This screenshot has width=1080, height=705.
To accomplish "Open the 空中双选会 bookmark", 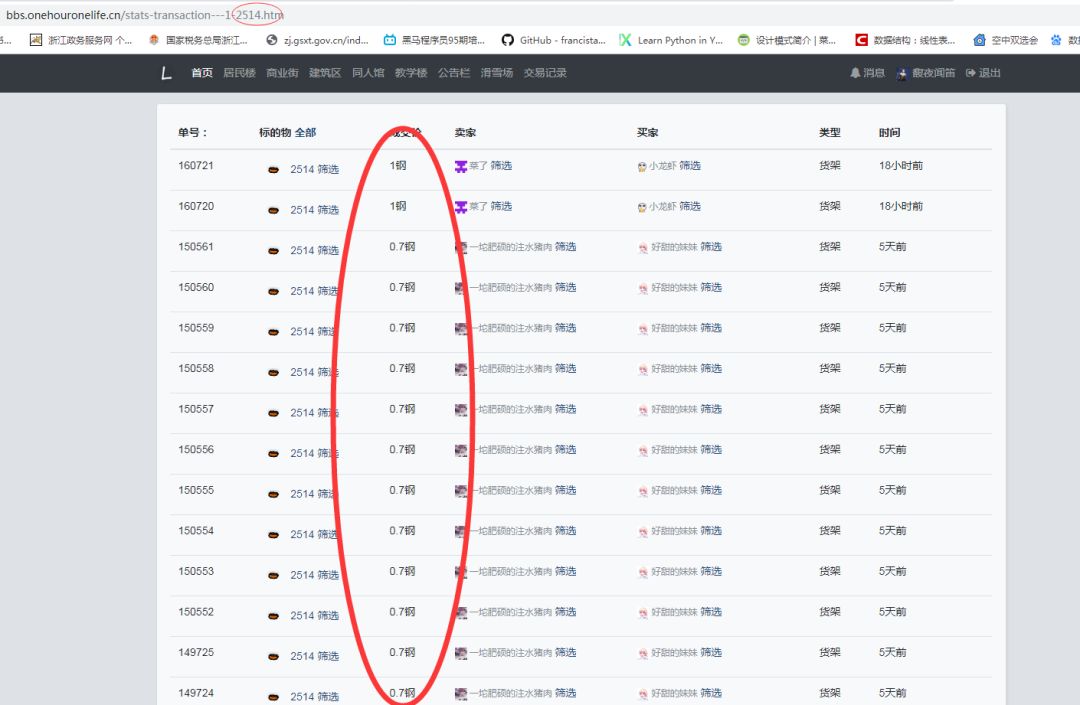I will [x=1006, y=40].
